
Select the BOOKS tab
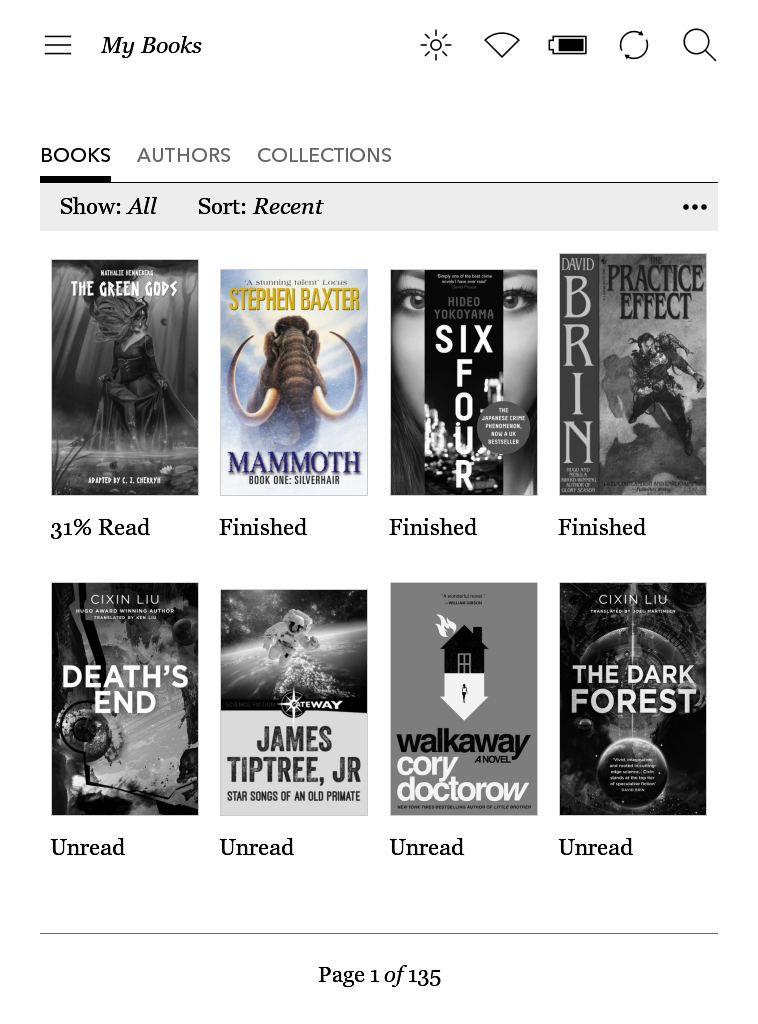[76, 155]
